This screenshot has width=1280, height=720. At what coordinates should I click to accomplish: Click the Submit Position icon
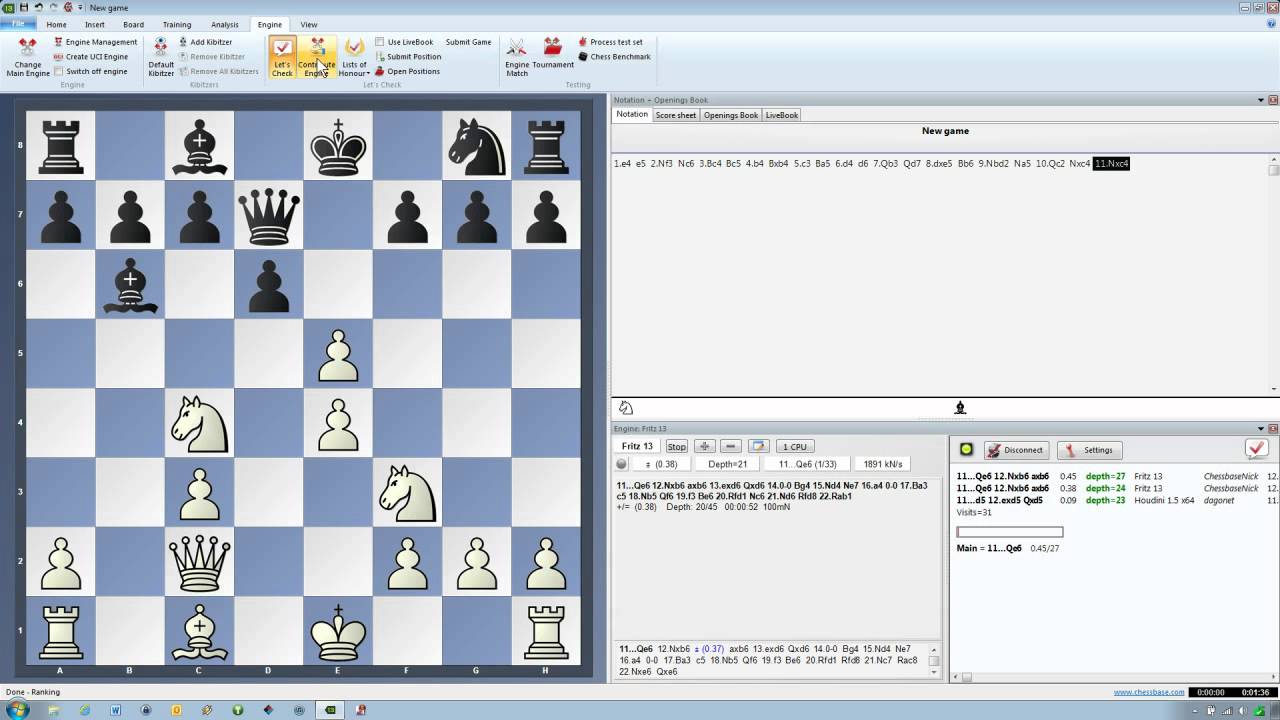click(x=380, y=57)
